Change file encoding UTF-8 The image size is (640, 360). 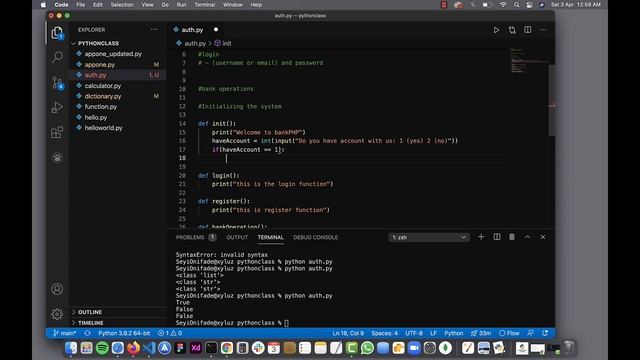pyautogui.click(x=414, y=333)
